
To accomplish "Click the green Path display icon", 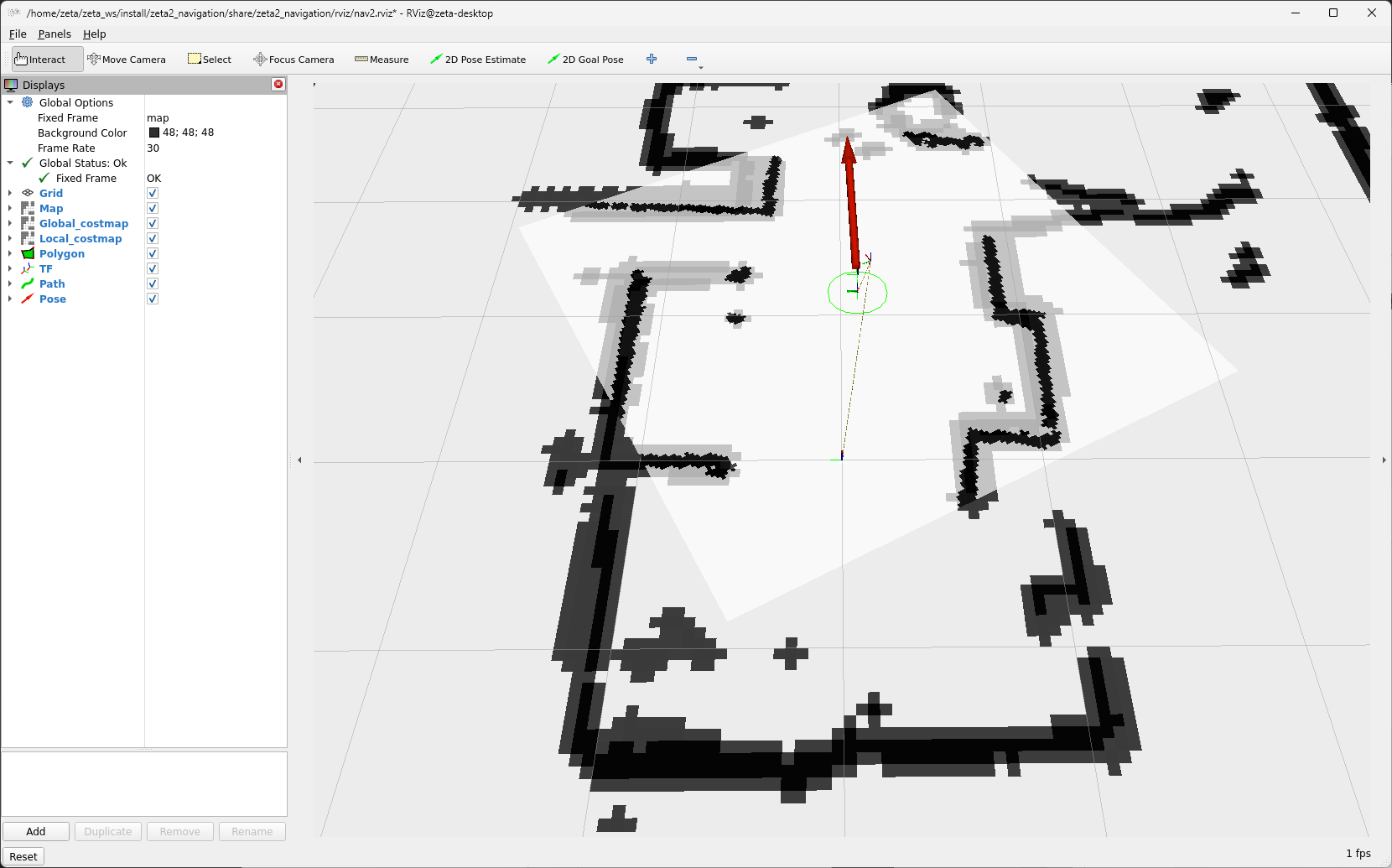I will [28, 283].
